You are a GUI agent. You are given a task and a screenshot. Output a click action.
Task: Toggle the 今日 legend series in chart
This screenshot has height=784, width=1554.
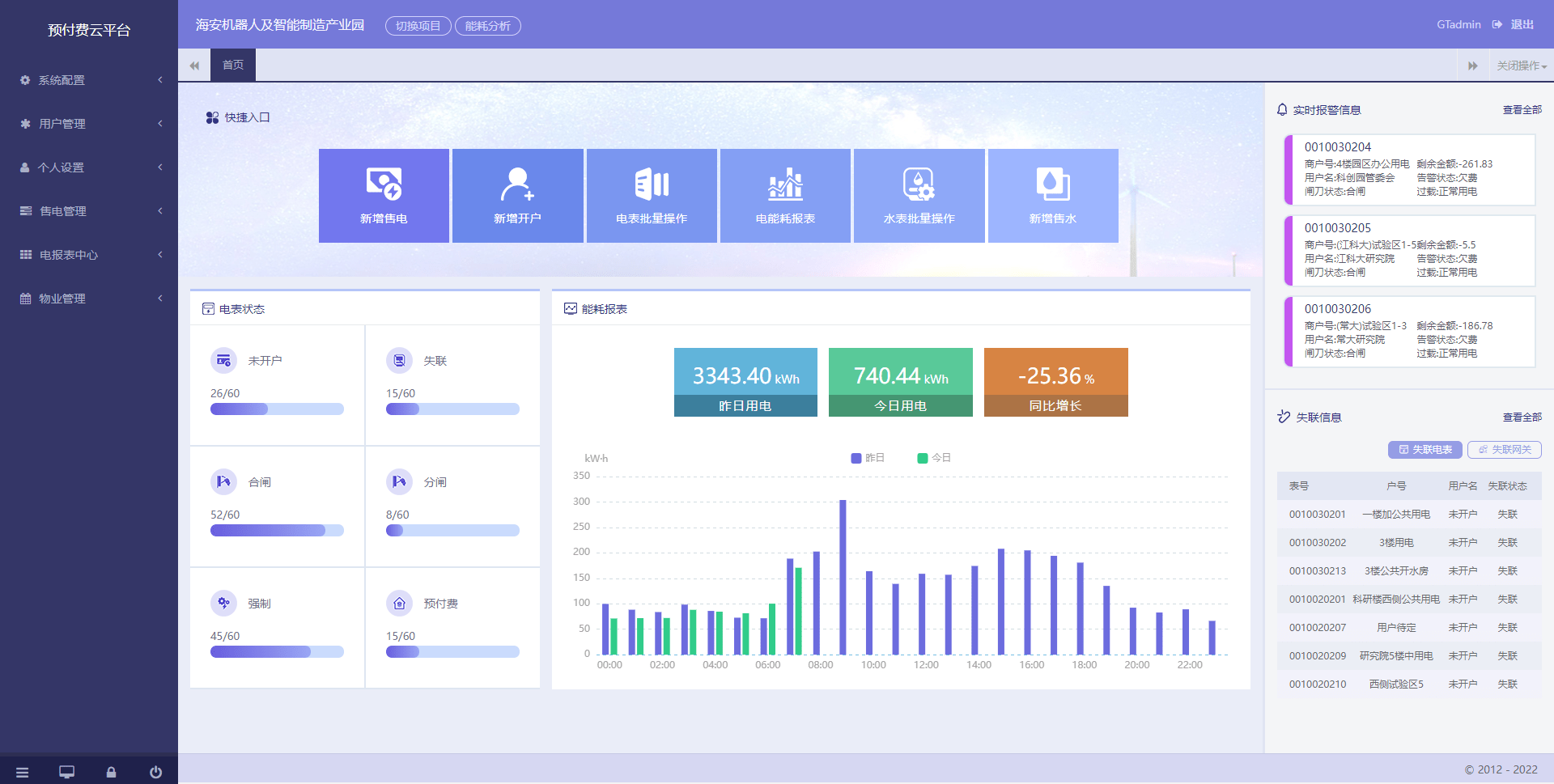pos(934,458)
